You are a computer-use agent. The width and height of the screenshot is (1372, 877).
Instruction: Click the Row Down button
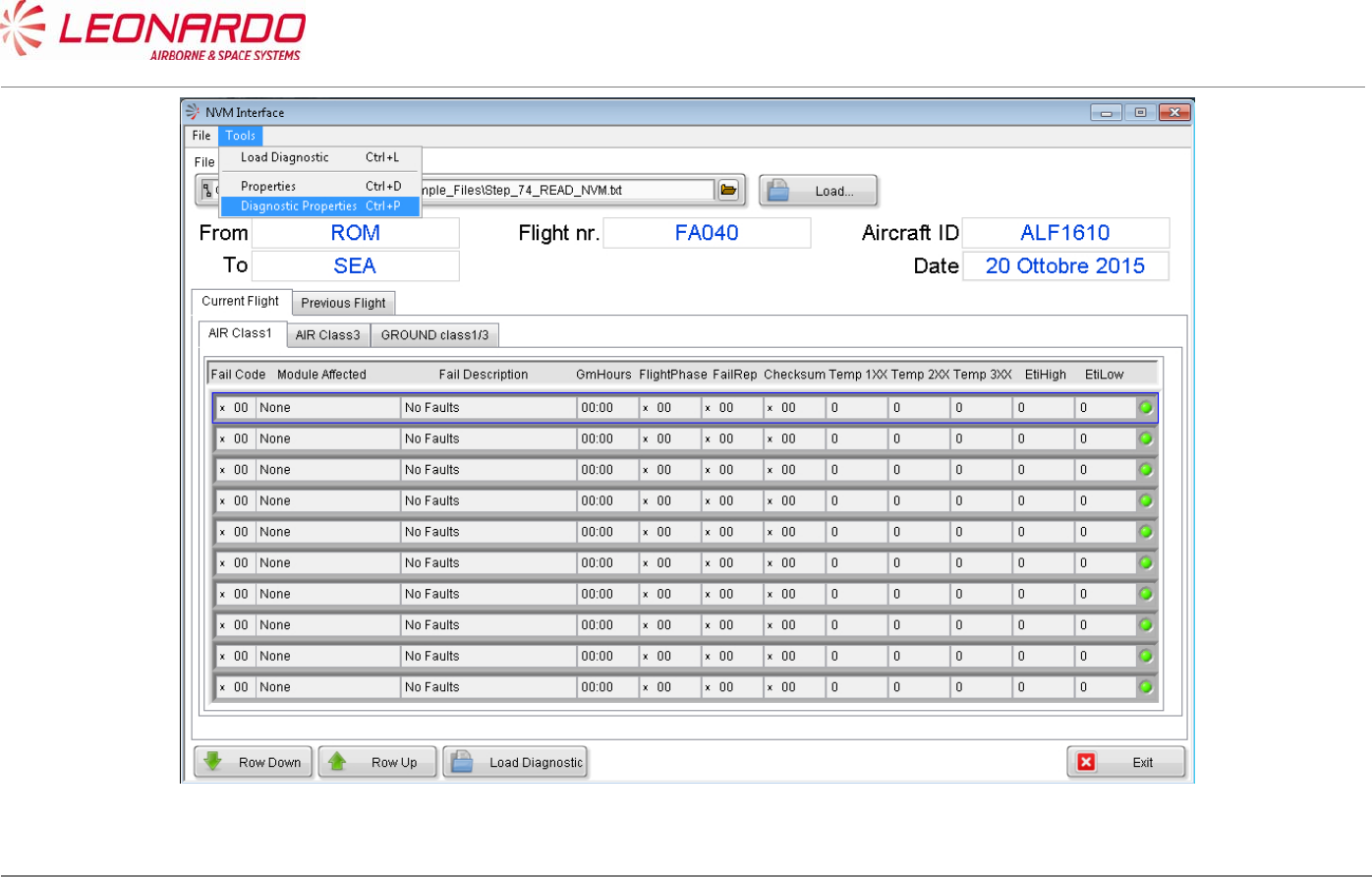click(x=254, y=762)
